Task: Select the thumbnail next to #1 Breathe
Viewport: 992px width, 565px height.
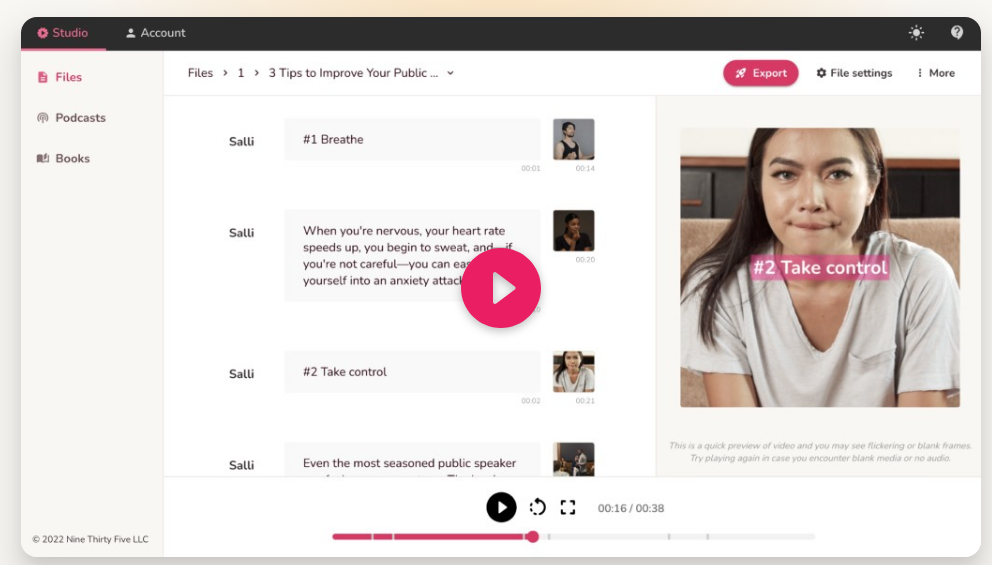Action: click(574, 140)
